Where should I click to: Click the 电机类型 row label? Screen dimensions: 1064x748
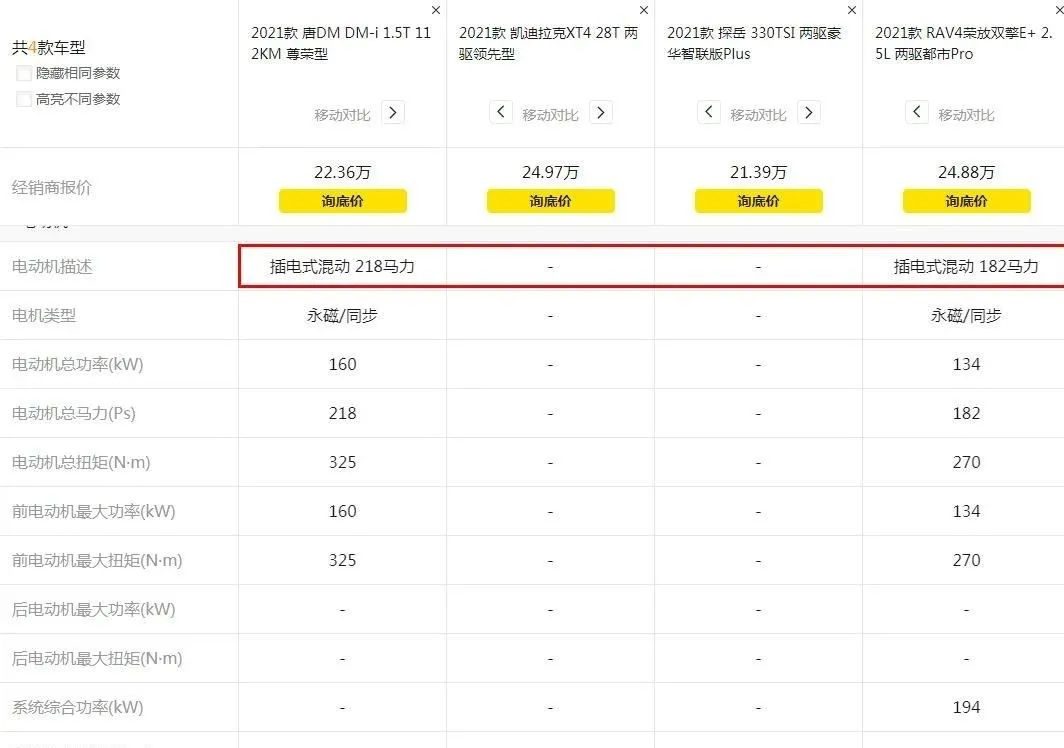[x=43, y=316]
